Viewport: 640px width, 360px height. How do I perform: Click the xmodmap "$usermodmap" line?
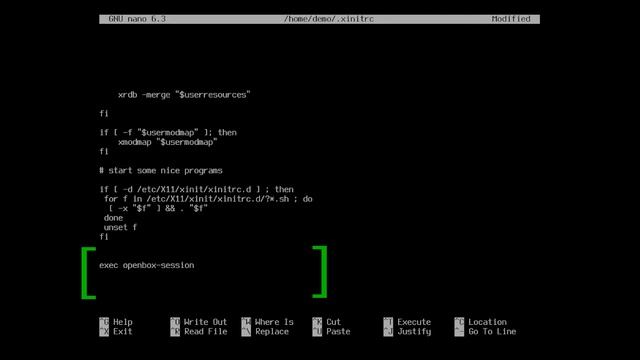tap(168, 142)
